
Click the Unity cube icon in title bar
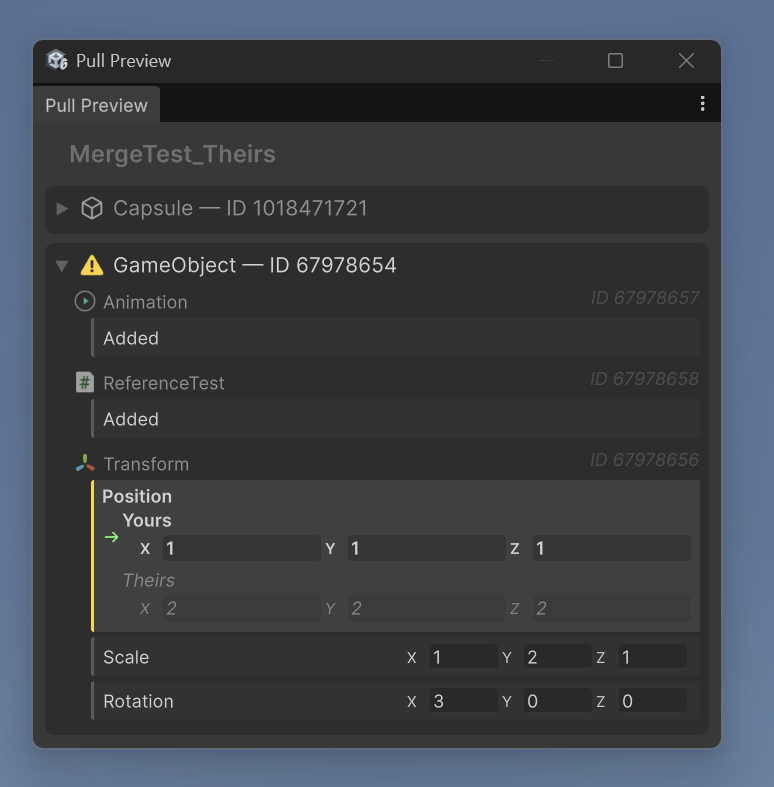click(57, 60)
